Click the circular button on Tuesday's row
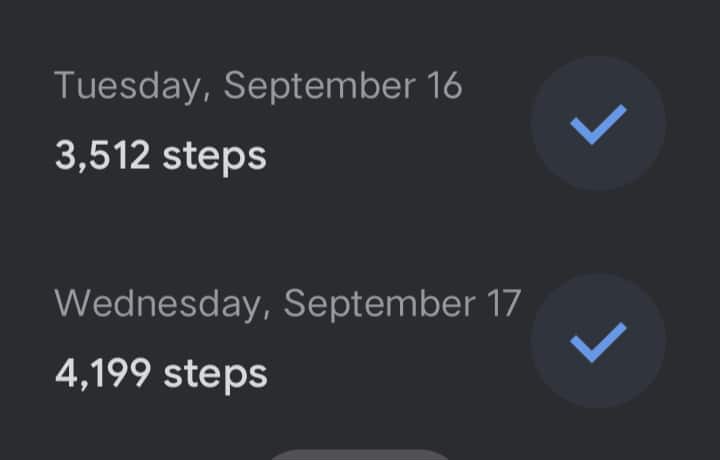This screenshot has width=720, height=460. pos(598,124)
